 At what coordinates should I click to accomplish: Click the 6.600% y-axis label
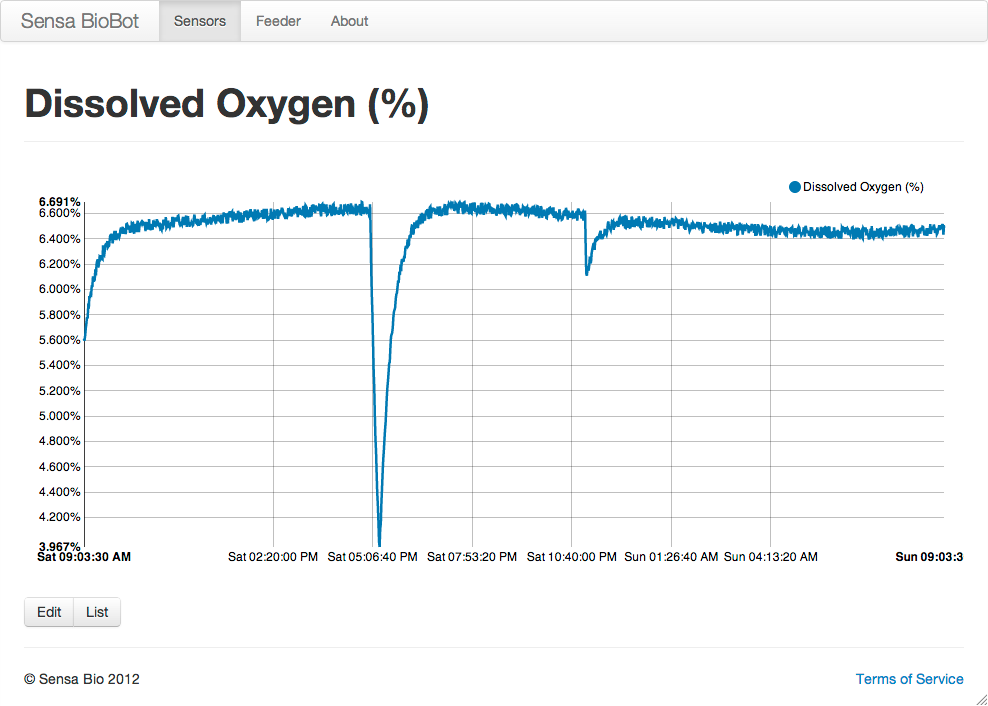coord(60,213)
